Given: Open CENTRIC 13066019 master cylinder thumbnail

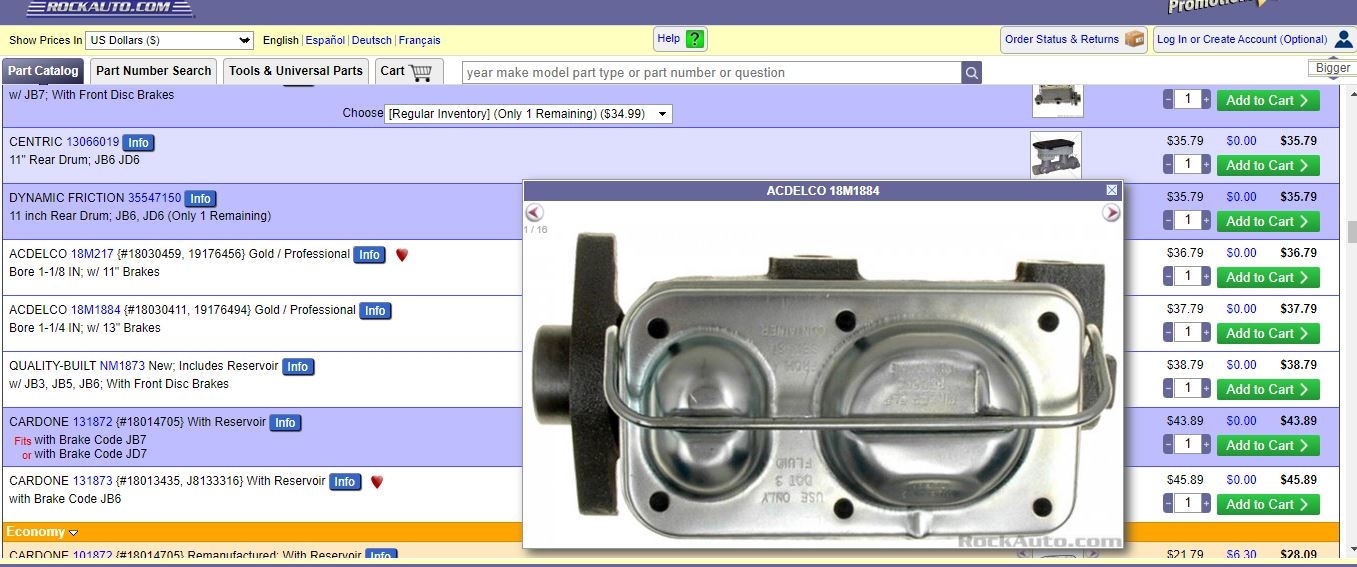Looking at the screenshot, I should tap(1056, 155).
